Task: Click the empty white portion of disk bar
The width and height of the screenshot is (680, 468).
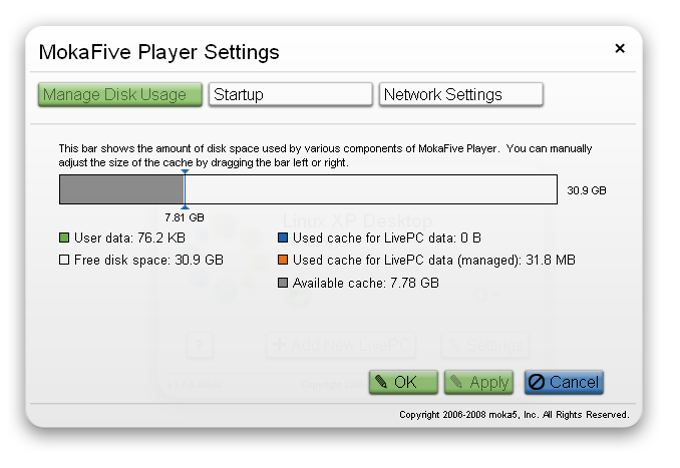Action: coord(371,190)
